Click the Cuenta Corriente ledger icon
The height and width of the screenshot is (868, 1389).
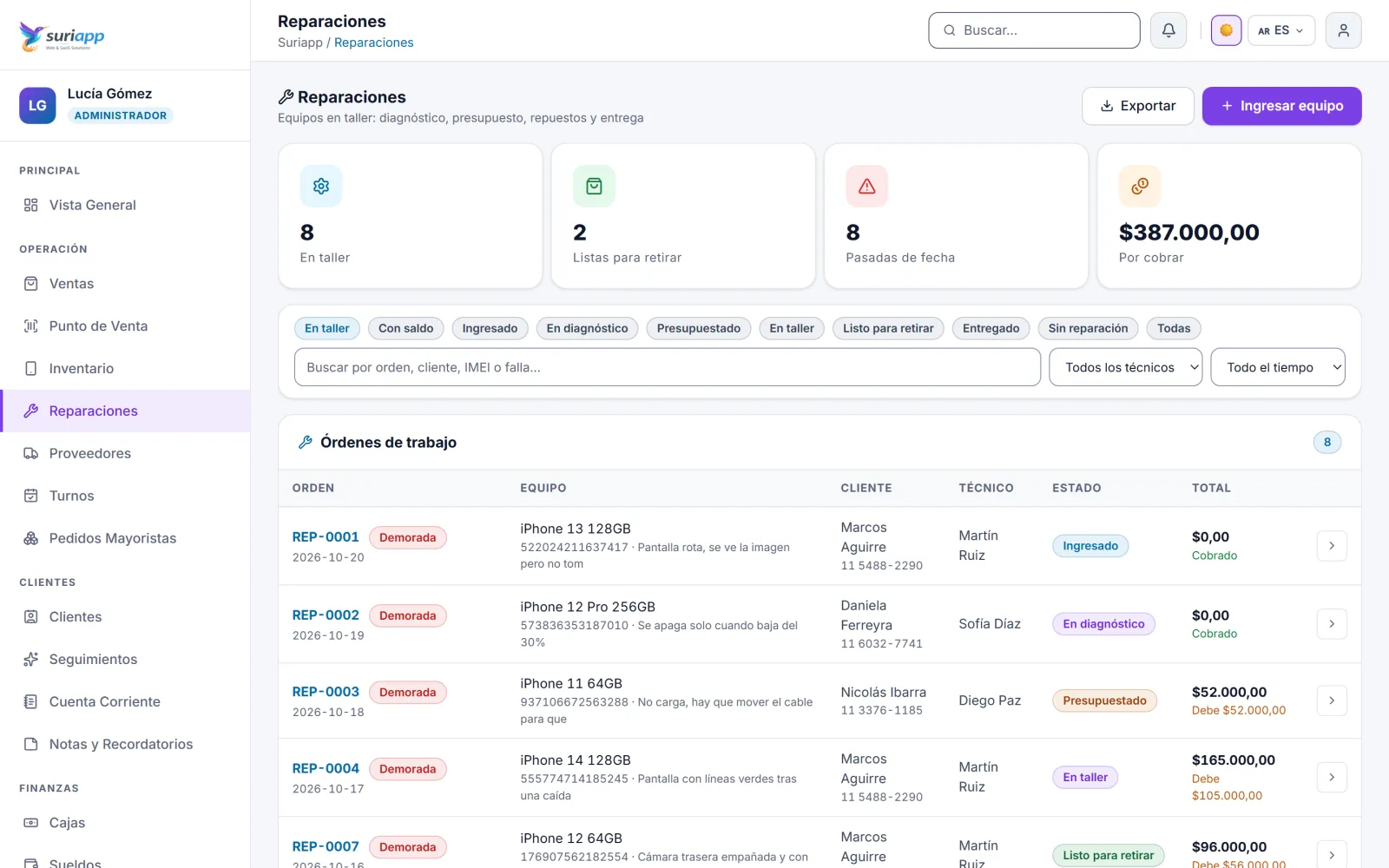[31, 701]
